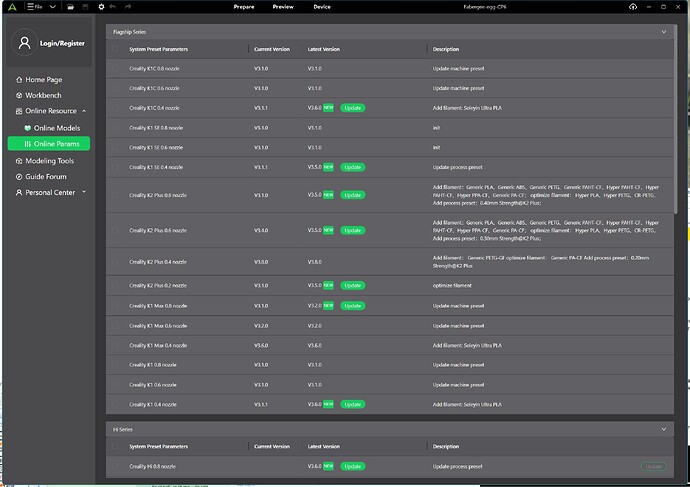Select 'Creality K1C 0.6 nozzle' row name
The image size is (690, 487).
tap(154, 88)
